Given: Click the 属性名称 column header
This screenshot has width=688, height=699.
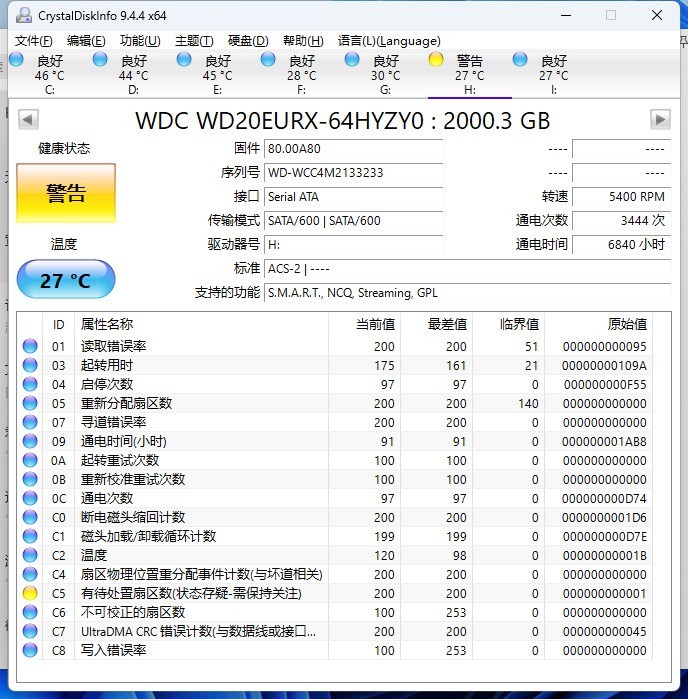Looking at the screenshot, I should pyautogui.click(x=201, y=325).
